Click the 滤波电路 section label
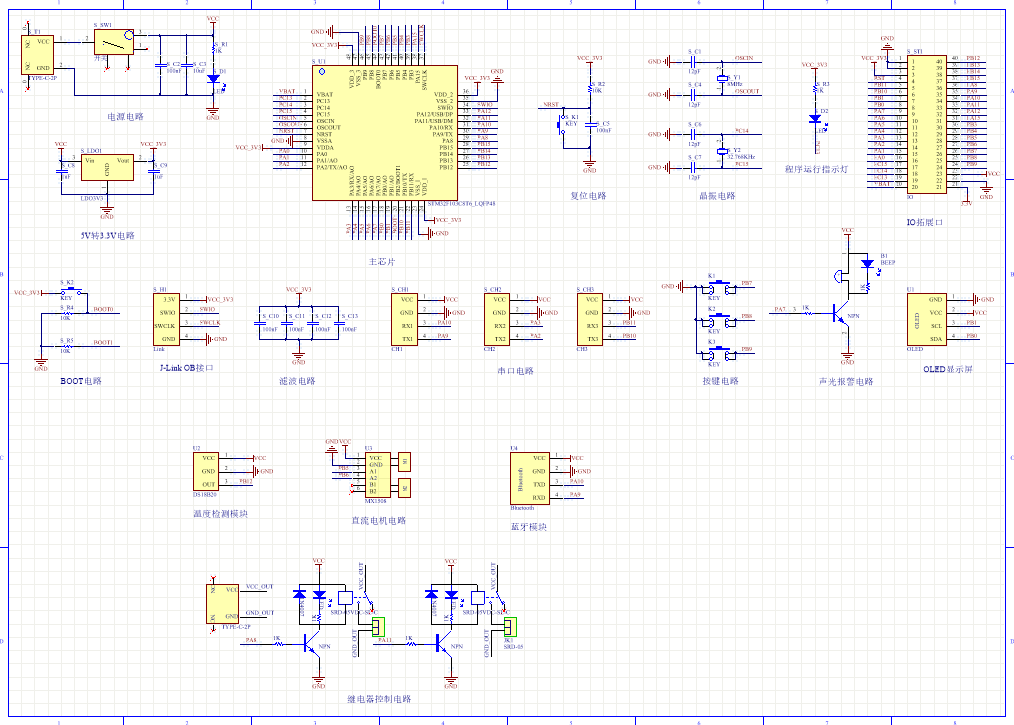 click(297, 381)
